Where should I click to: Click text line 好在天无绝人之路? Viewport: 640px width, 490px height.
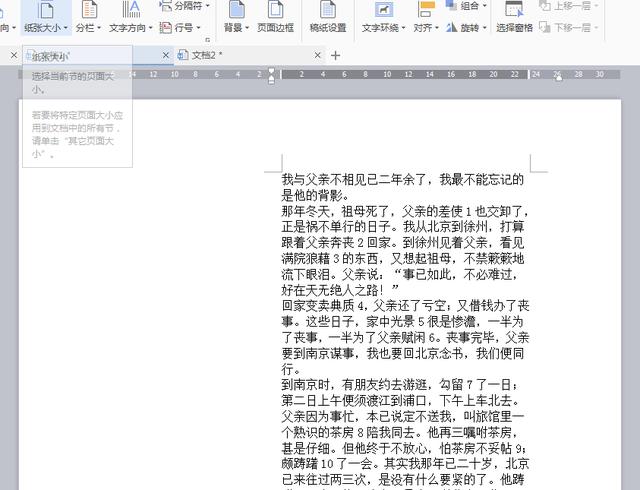point(340,290)
